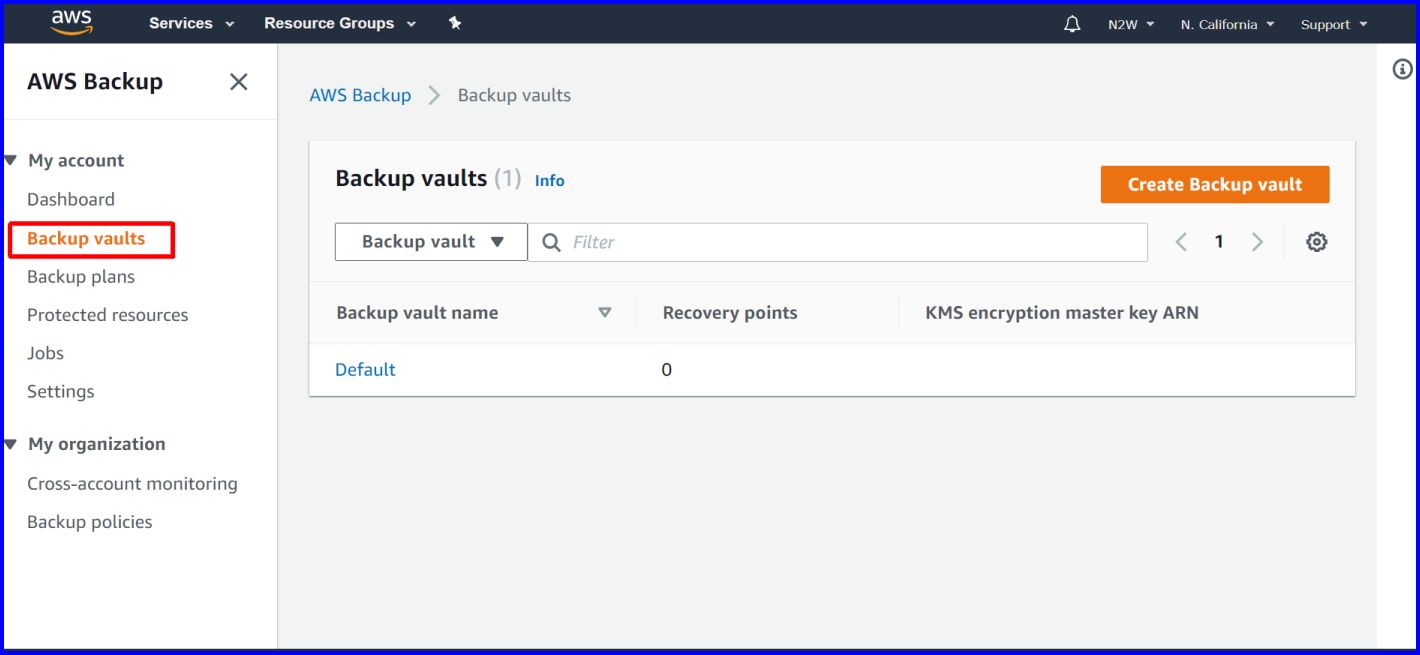Click the AWS logo home icon
Screen dimensions: 1420x655
[71, 22]
